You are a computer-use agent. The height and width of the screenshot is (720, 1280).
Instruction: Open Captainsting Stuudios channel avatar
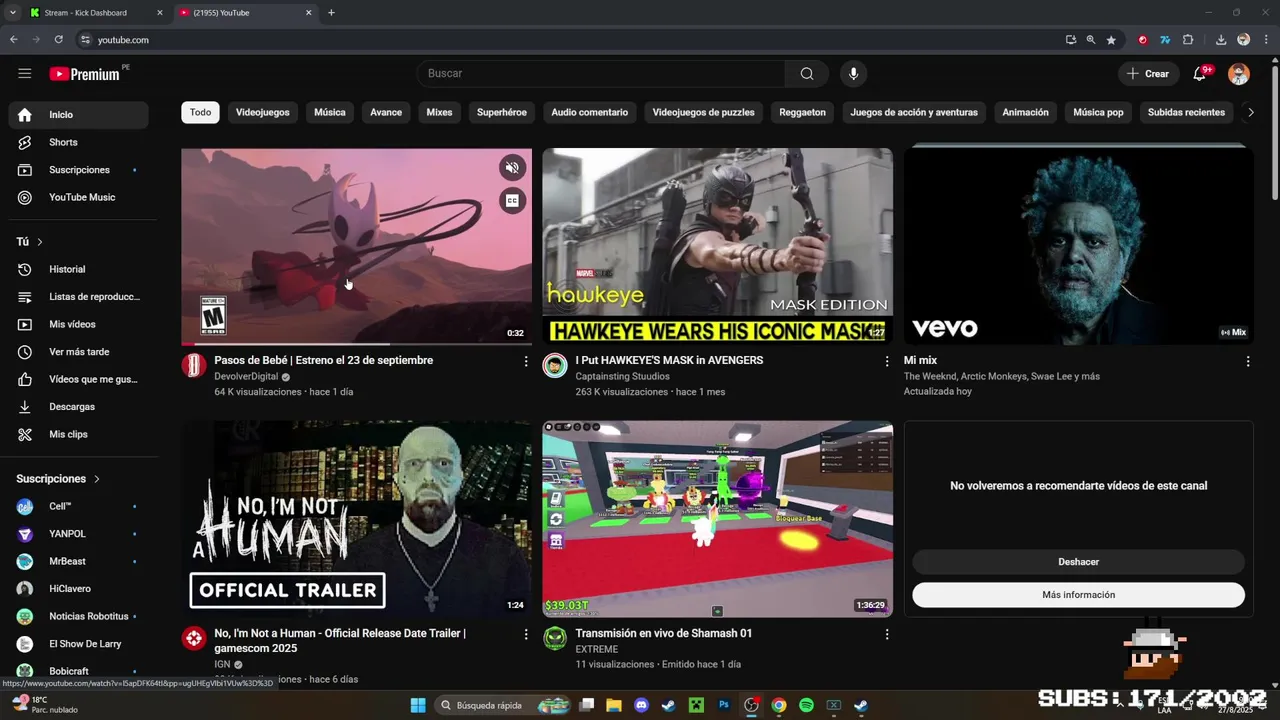tap(555, 365)
